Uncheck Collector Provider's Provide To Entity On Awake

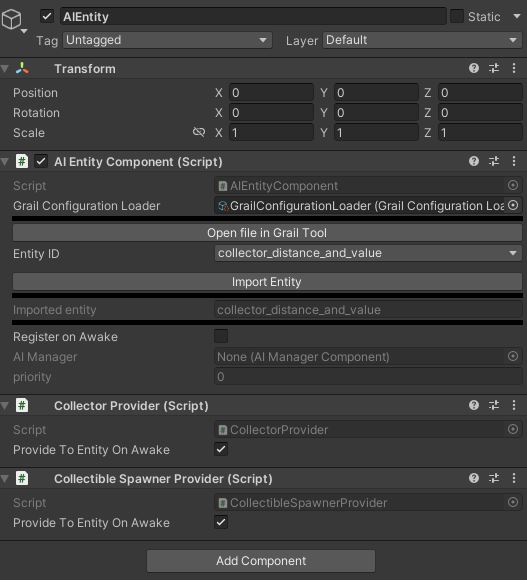tap(221, 449)
